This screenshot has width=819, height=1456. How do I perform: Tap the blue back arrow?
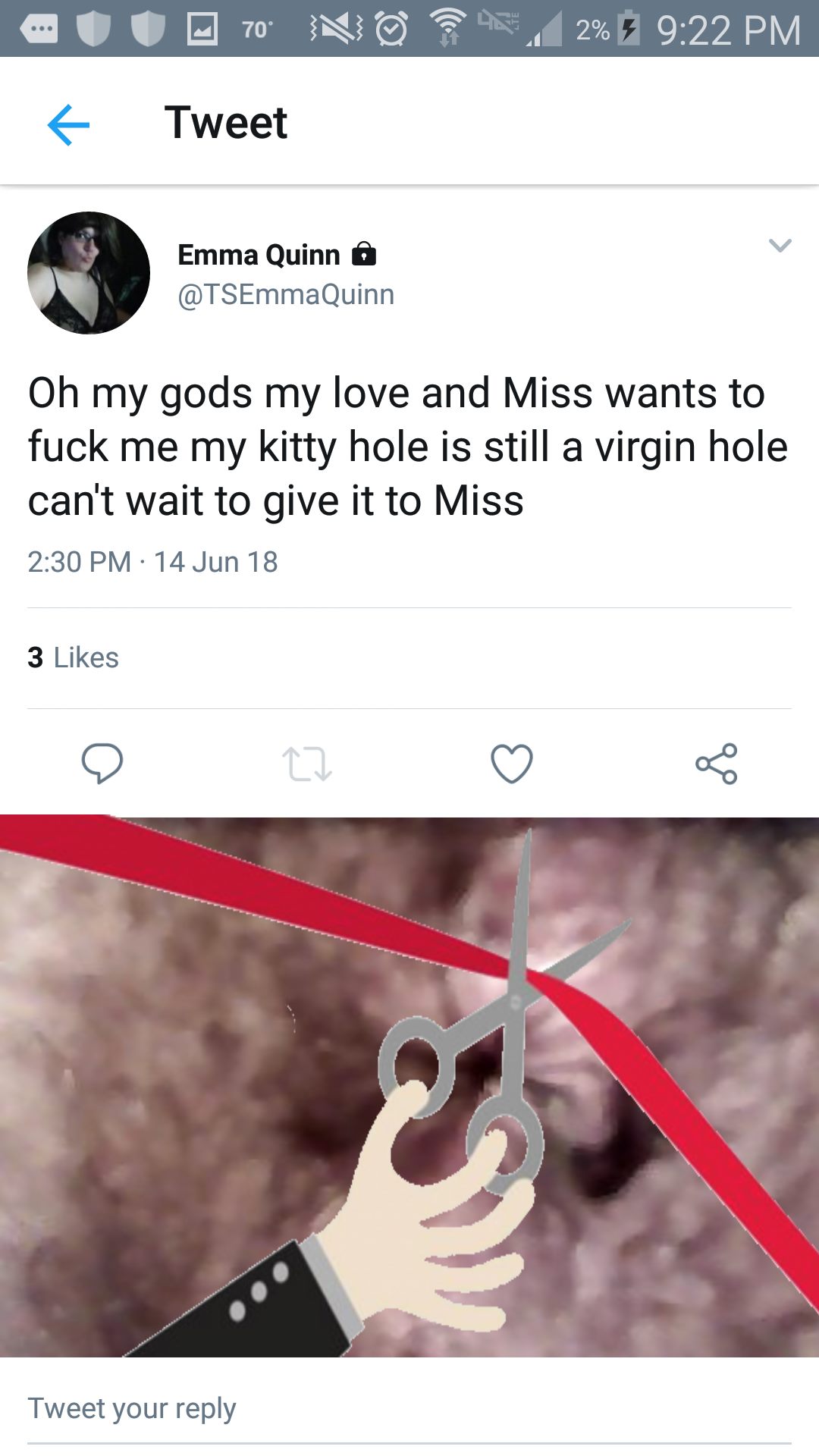68,124
